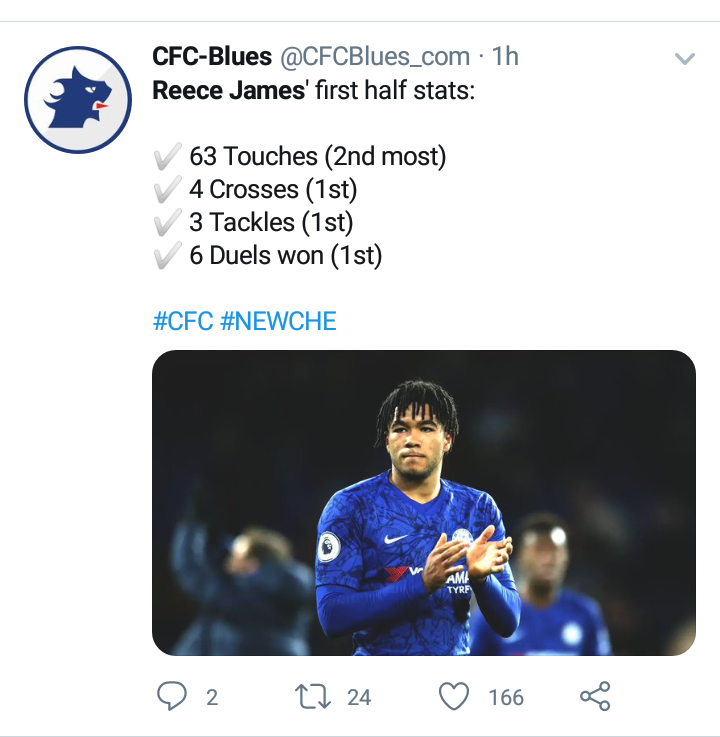Open the share icon options

(595, 696)
